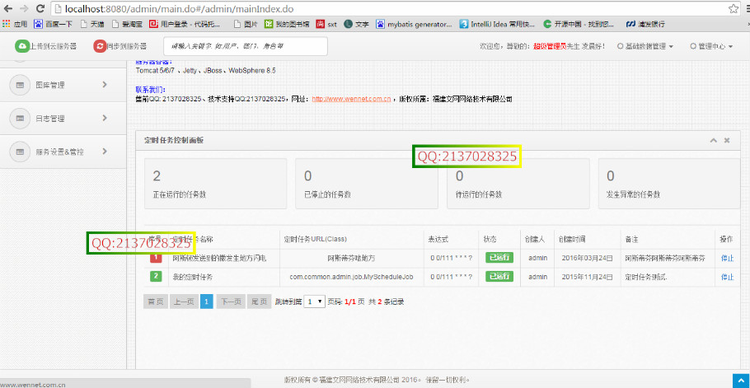Image resolution: width=750 pixels, height=388 pixels.
Task: Open the IntelliJ Idea 常用快 bookmark
Action: pyautogui.click(x=497, y=23)
